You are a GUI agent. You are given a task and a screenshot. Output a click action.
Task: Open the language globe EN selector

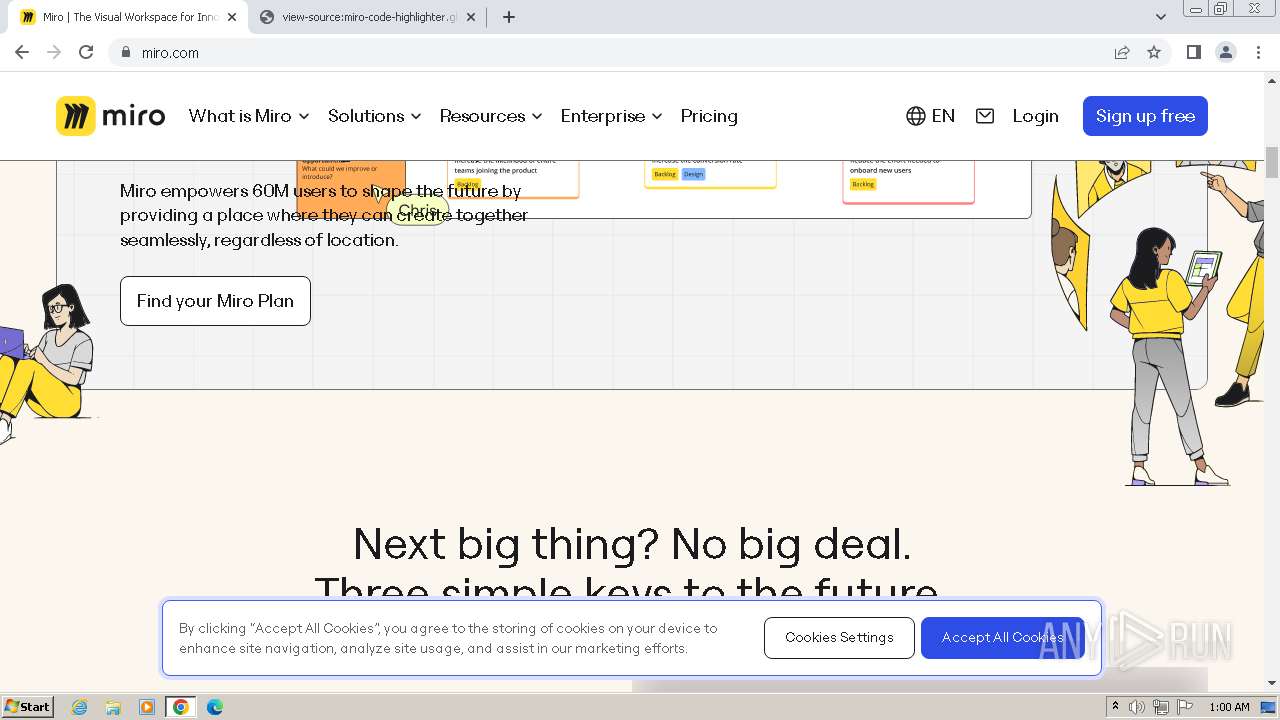[x=930, y=116]
